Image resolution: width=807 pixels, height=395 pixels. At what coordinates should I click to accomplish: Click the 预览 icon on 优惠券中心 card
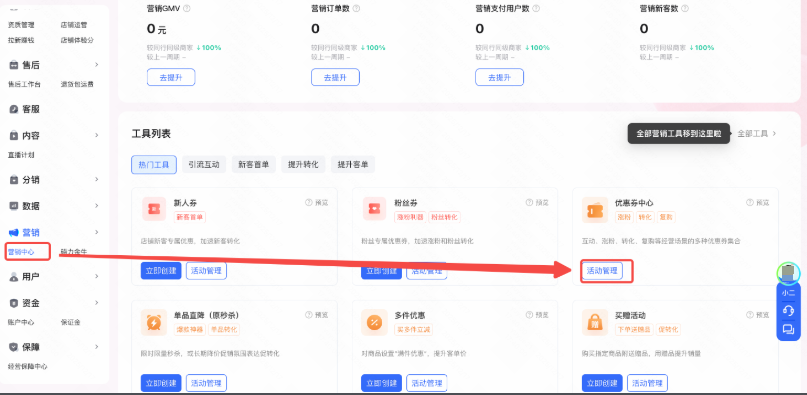(x=750, y=202)
